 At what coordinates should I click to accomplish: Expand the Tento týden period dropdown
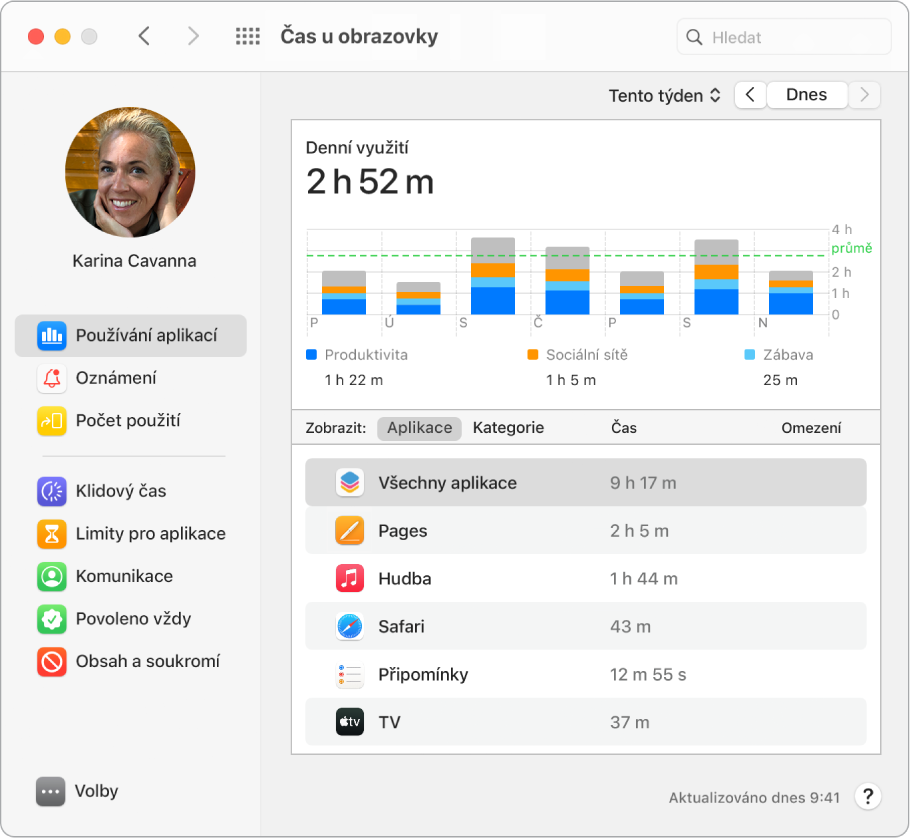tap(664, 96)
